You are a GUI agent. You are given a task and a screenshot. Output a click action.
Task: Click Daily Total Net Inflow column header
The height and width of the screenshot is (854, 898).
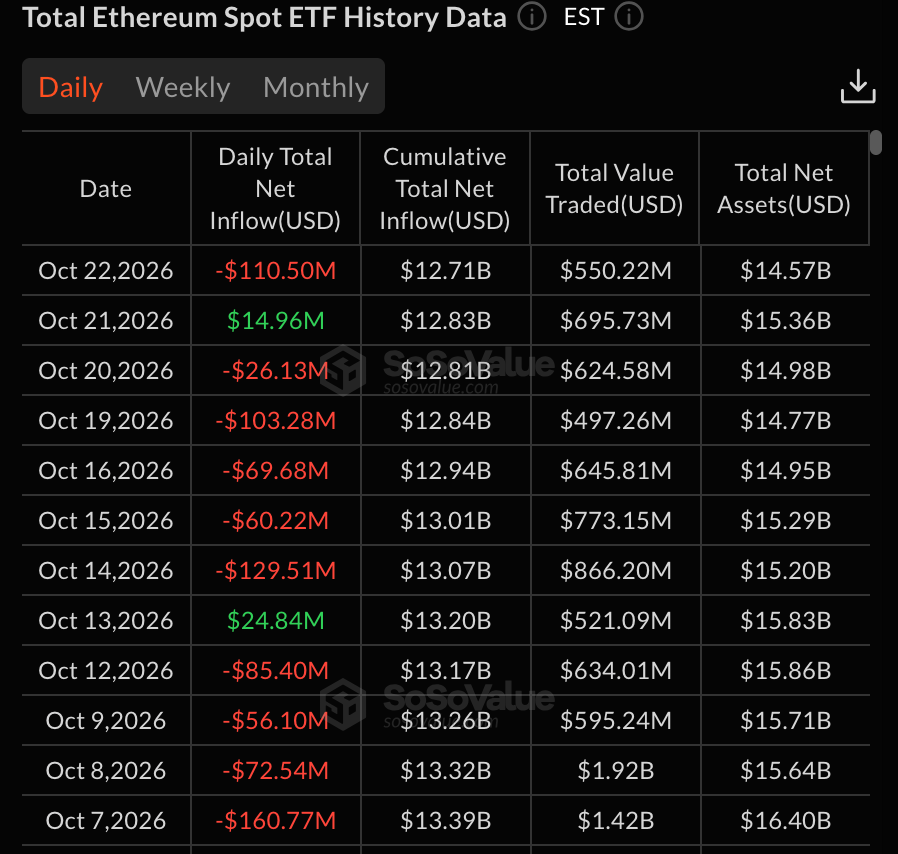pos(275,188)
